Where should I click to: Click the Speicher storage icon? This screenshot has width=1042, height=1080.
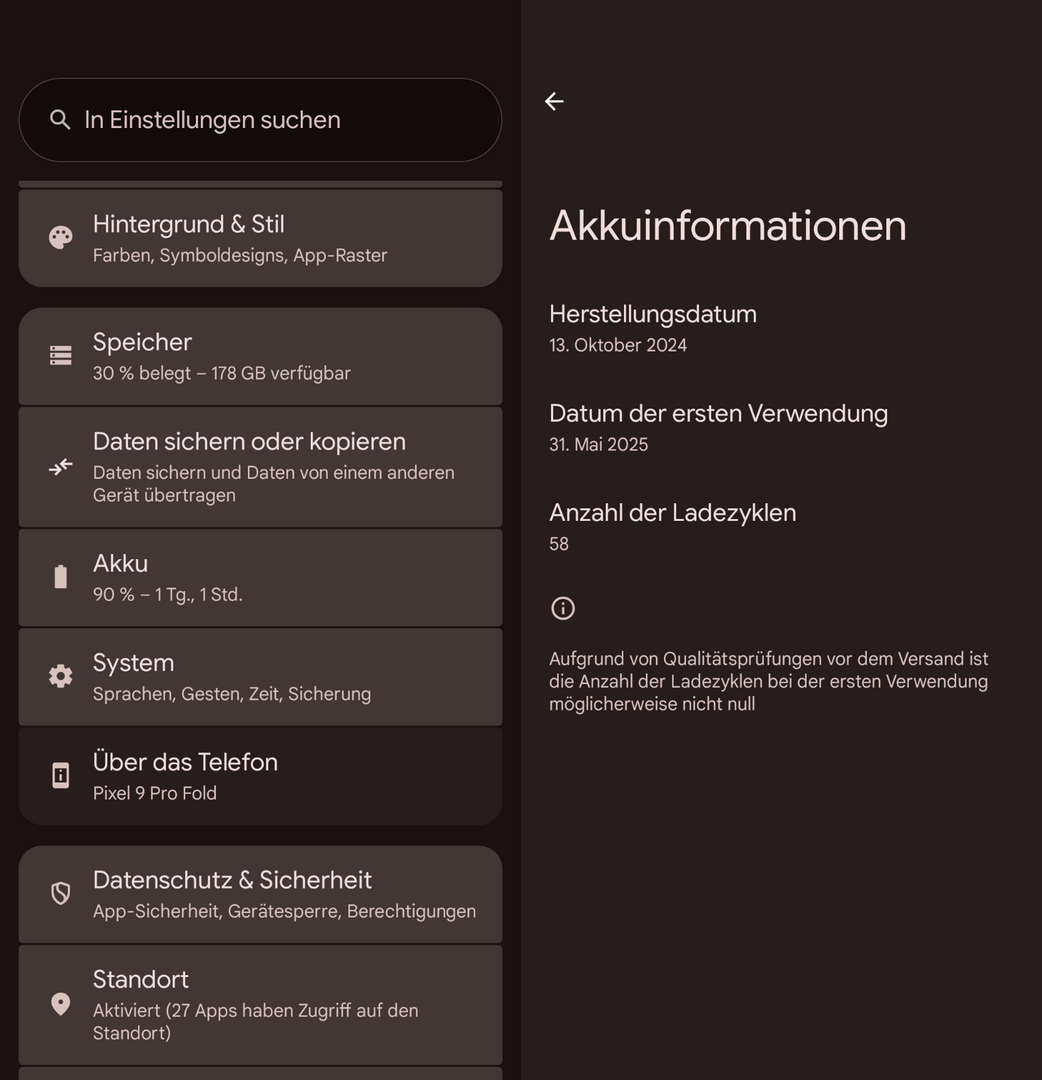61,355
